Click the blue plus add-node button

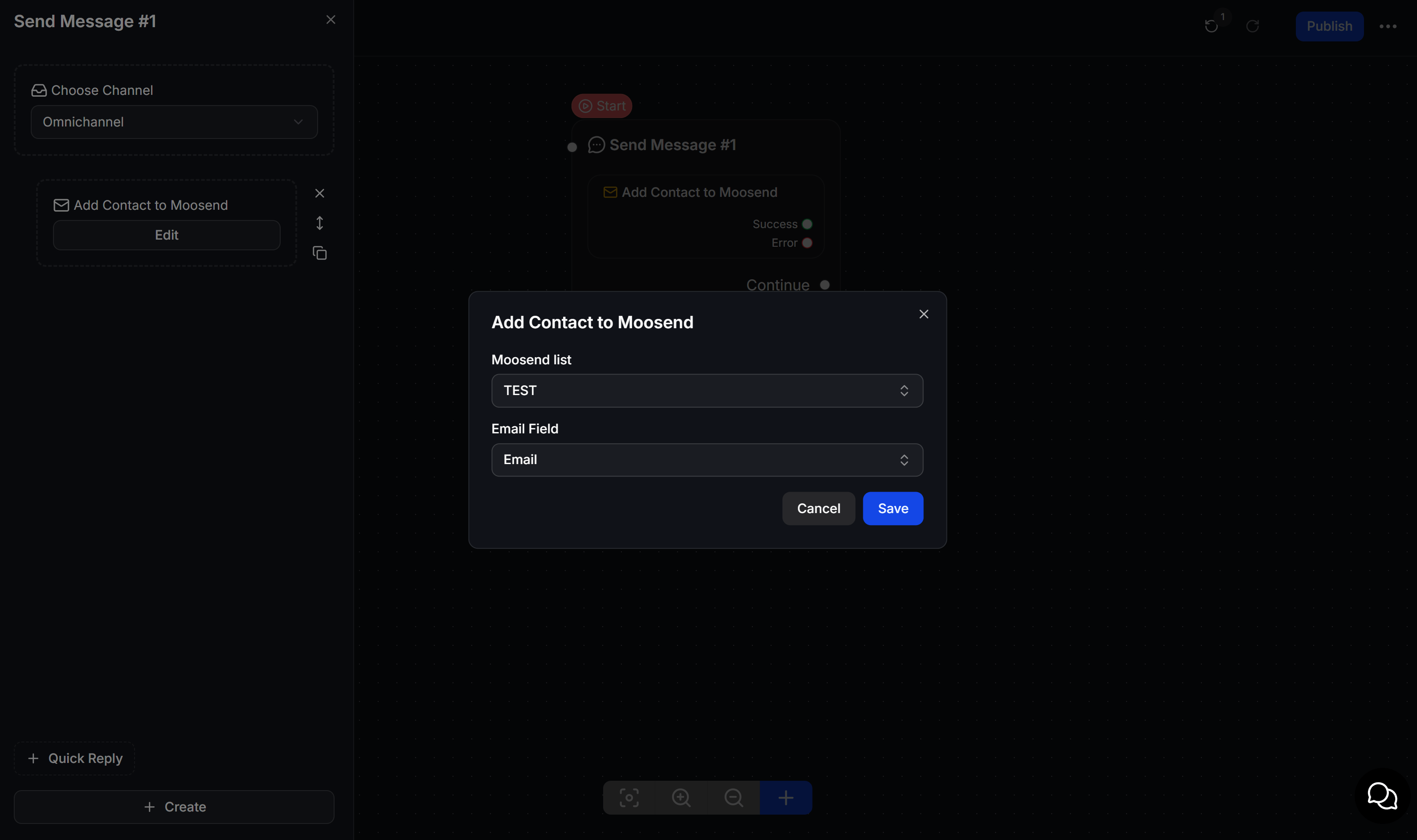785,798
